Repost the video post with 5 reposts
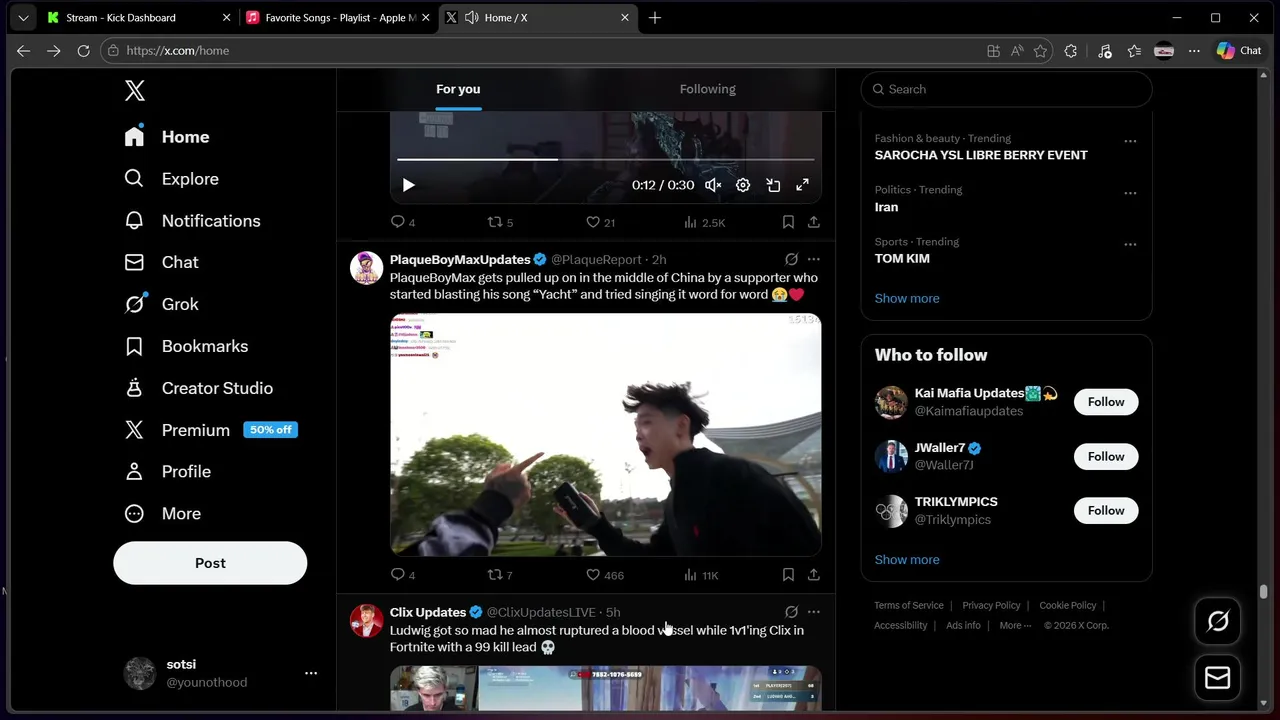The width and height of the screenshot is (1280, 720). point(500,222)
